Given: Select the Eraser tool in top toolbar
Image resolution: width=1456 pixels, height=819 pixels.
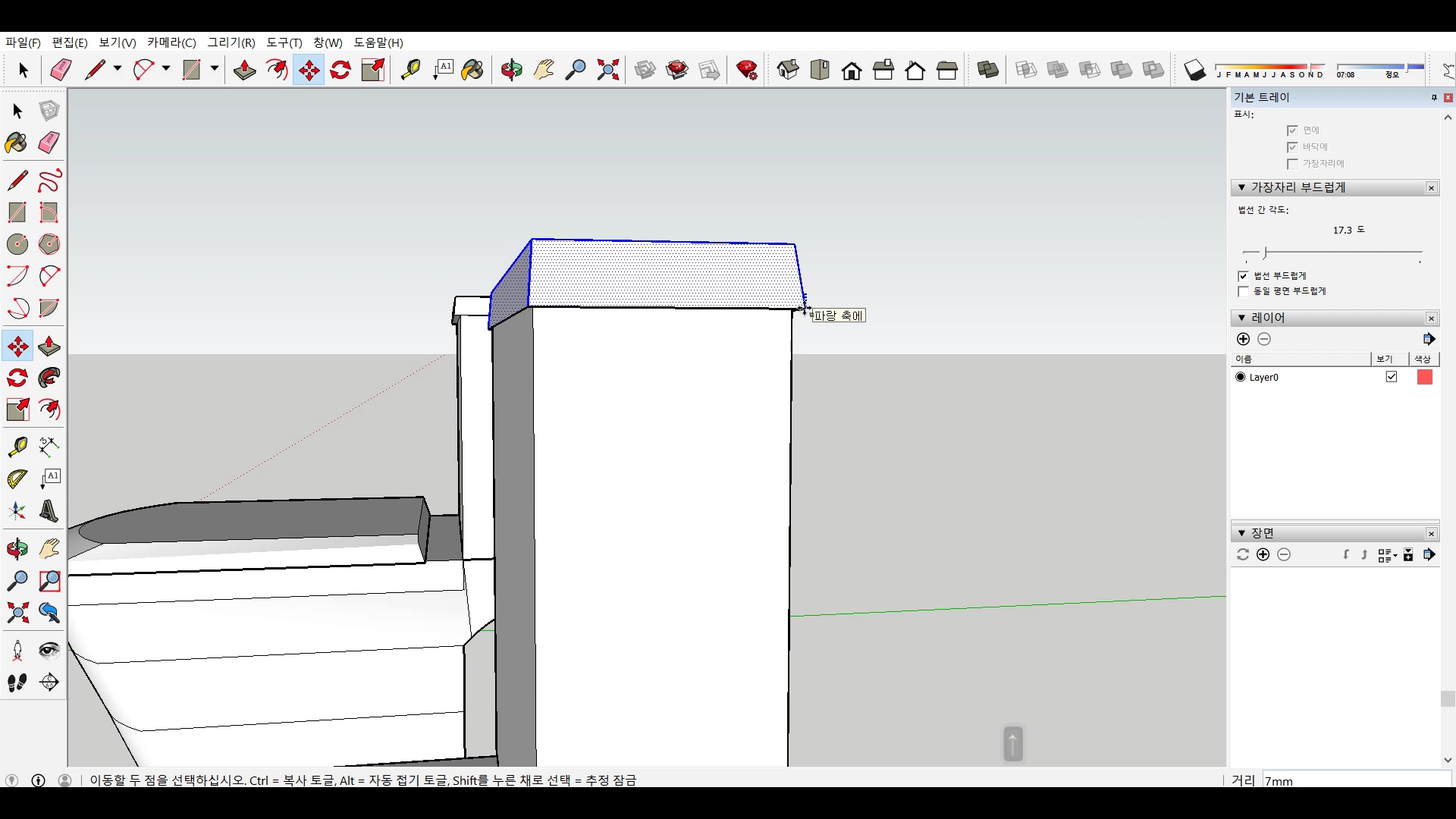Looking at the screenshot, I should 61,71.
